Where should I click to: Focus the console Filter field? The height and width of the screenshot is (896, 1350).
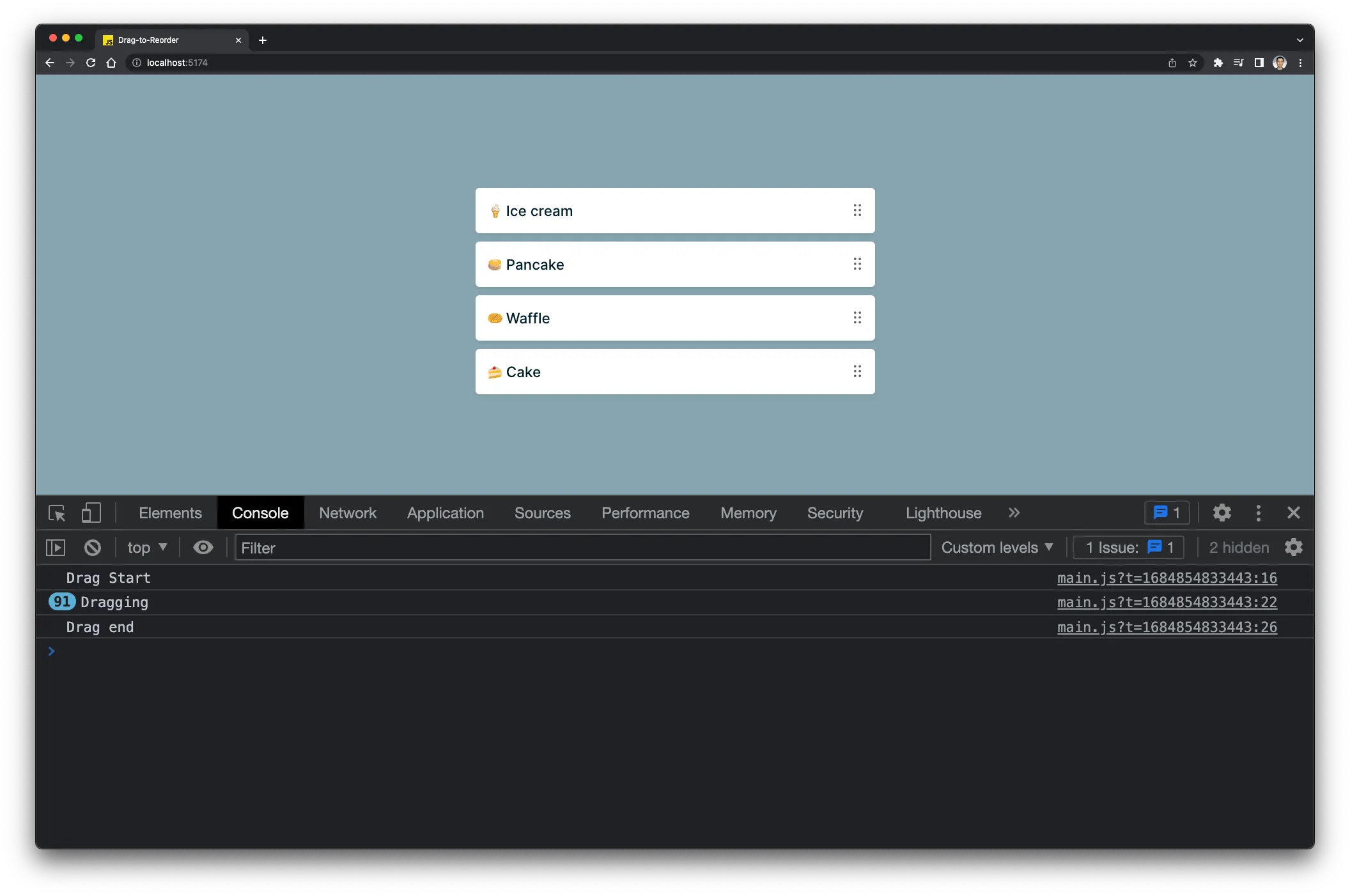pos(583,548)
